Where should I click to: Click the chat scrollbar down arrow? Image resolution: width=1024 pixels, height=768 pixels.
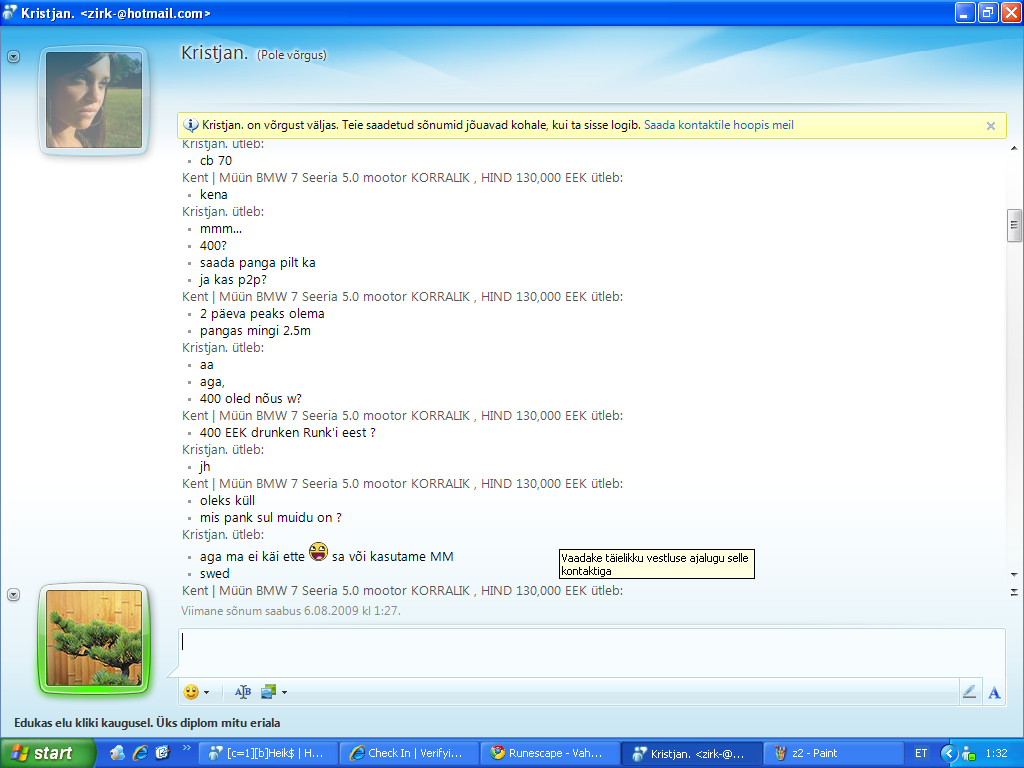pos(1014,592)
